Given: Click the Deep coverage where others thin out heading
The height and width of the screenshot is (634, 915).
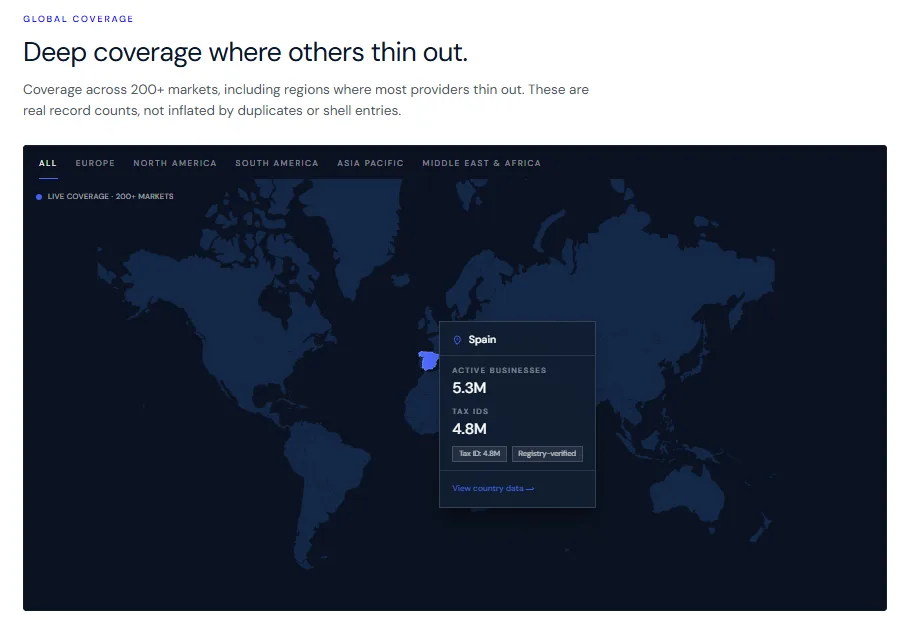Looking at the screenshot, I should pos(246,52).
